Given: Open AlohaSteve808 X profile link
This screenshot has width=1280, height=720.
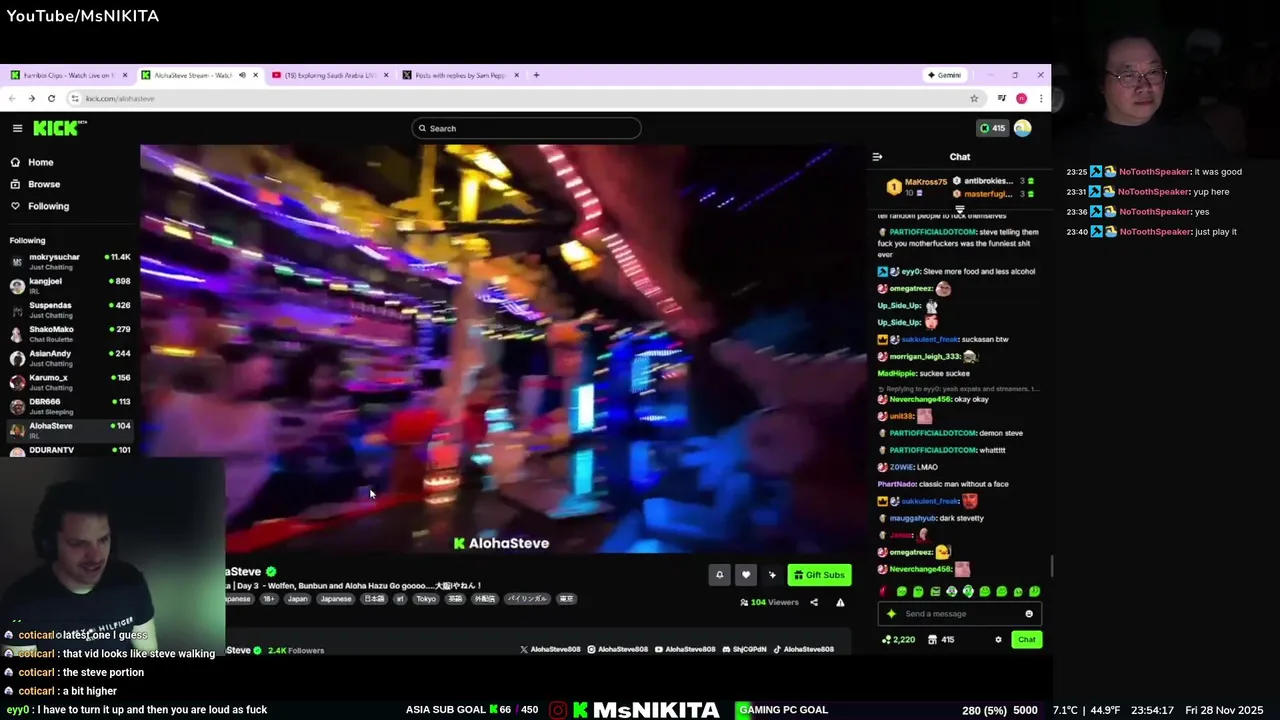Looking at the screenshot, I should click(x=550, y=650).
